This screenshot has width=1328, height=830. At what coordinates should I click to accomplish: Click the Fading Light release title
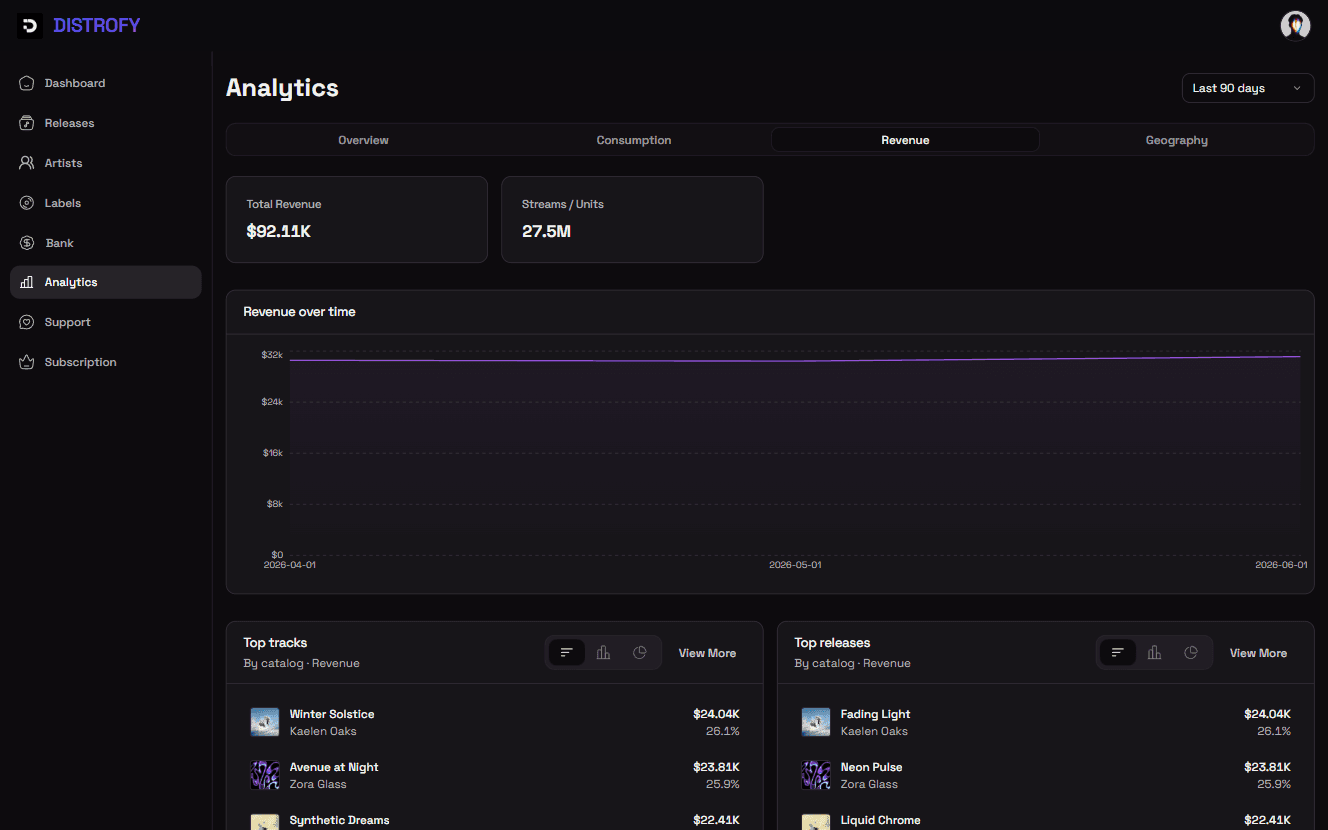876,714
